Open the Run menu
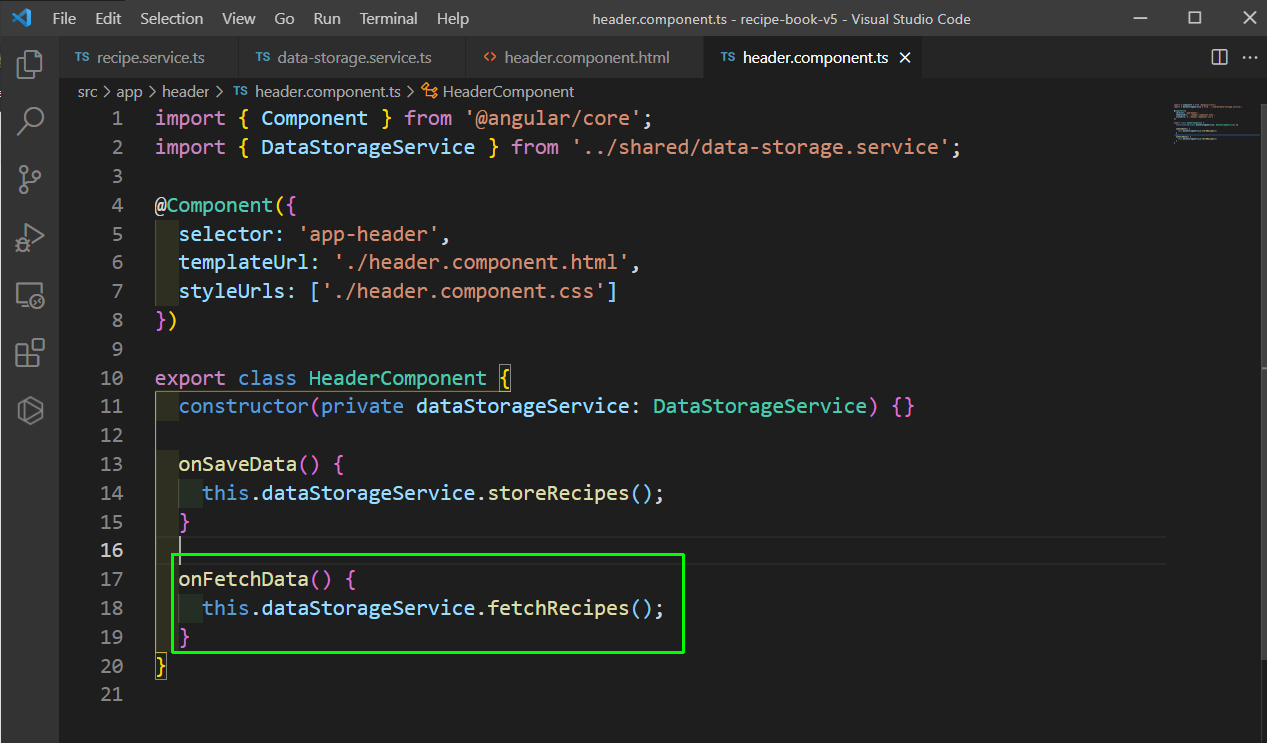This screenshot has height=743, width=1267. [x=327, y=19]
